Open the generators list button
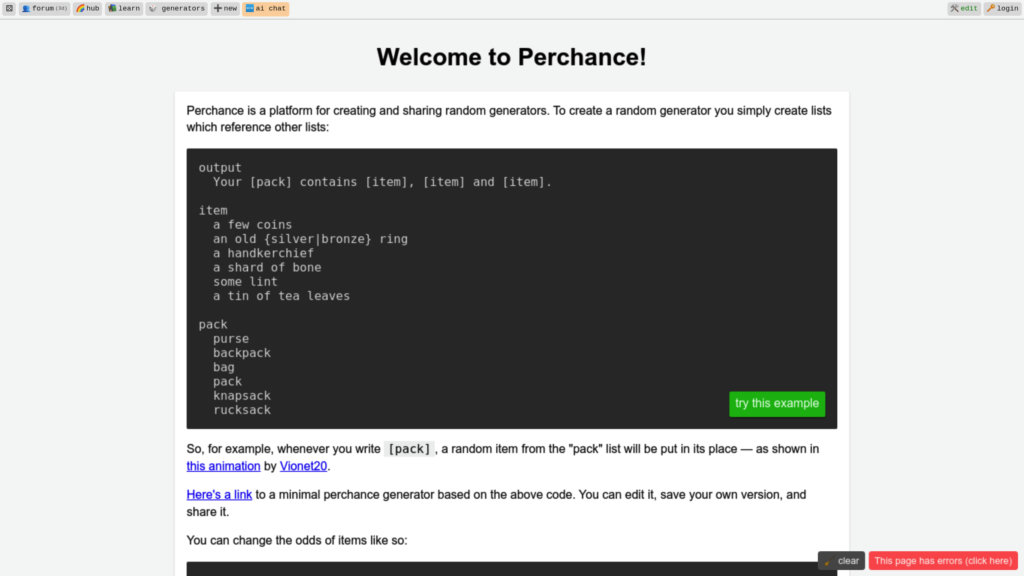The image size is (1024, 576). (176, 8)
